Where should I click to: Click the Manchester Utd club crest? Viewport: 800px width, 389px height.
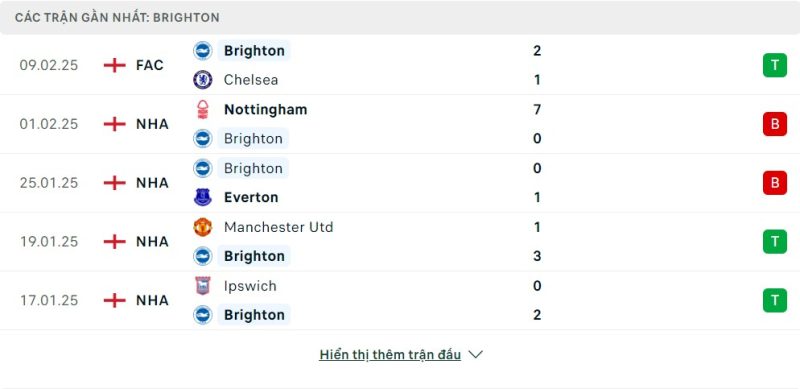[203, 227]
